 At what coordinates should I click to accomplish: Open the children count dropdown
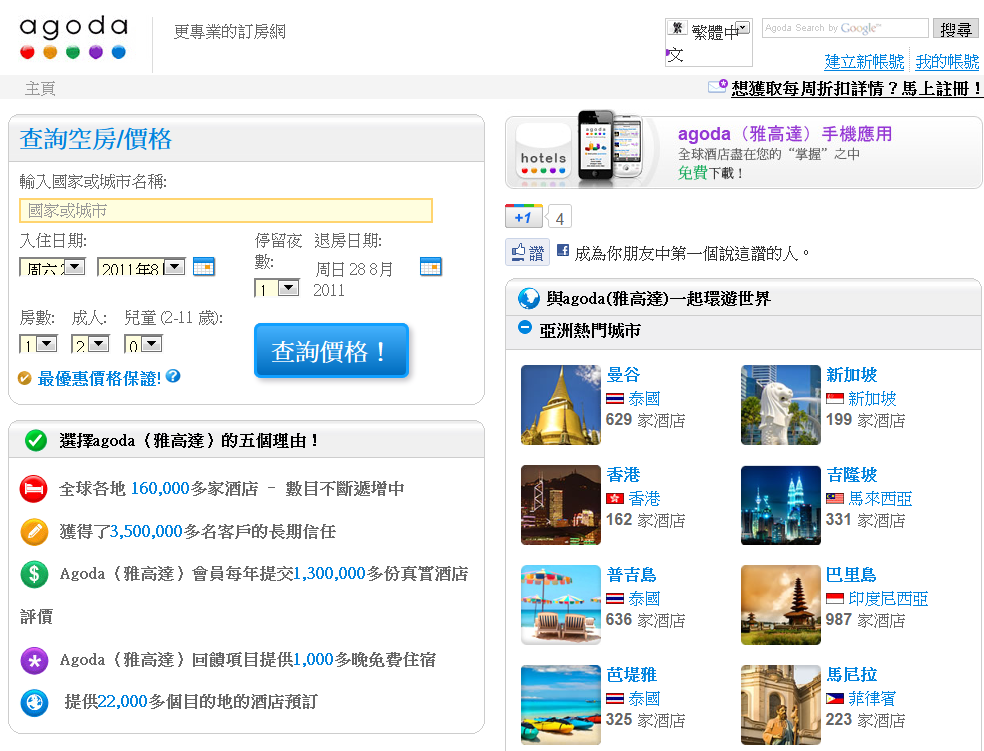point(151,344)
